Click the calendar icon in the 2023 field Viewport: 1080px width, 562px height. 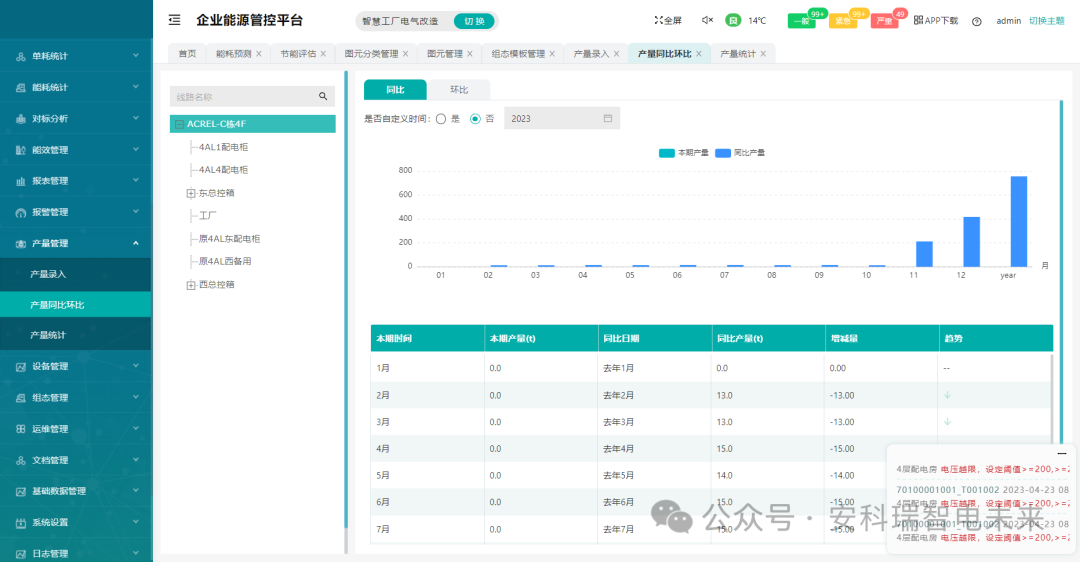tap(608, 118)
